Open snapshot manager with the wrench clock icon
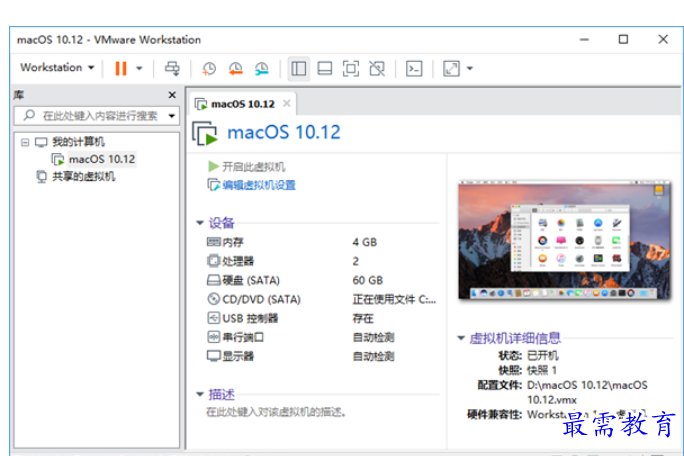 tap(262, 69)
